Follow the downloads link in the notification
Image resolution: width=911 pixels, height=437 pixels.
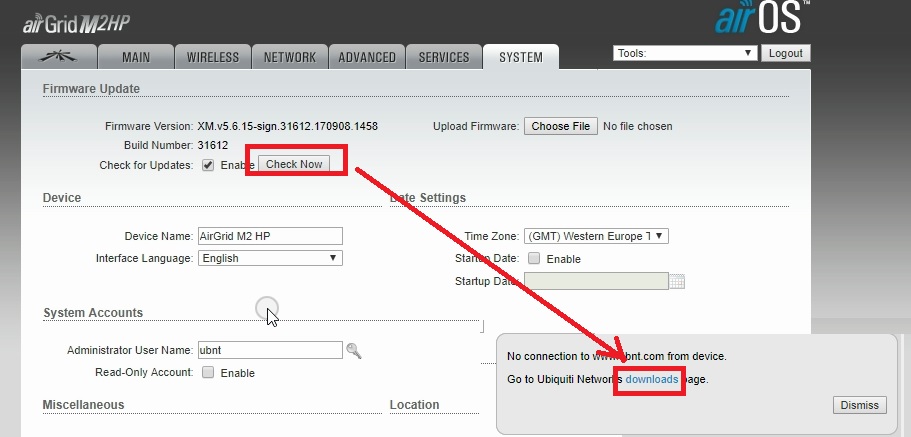[652, 380]
